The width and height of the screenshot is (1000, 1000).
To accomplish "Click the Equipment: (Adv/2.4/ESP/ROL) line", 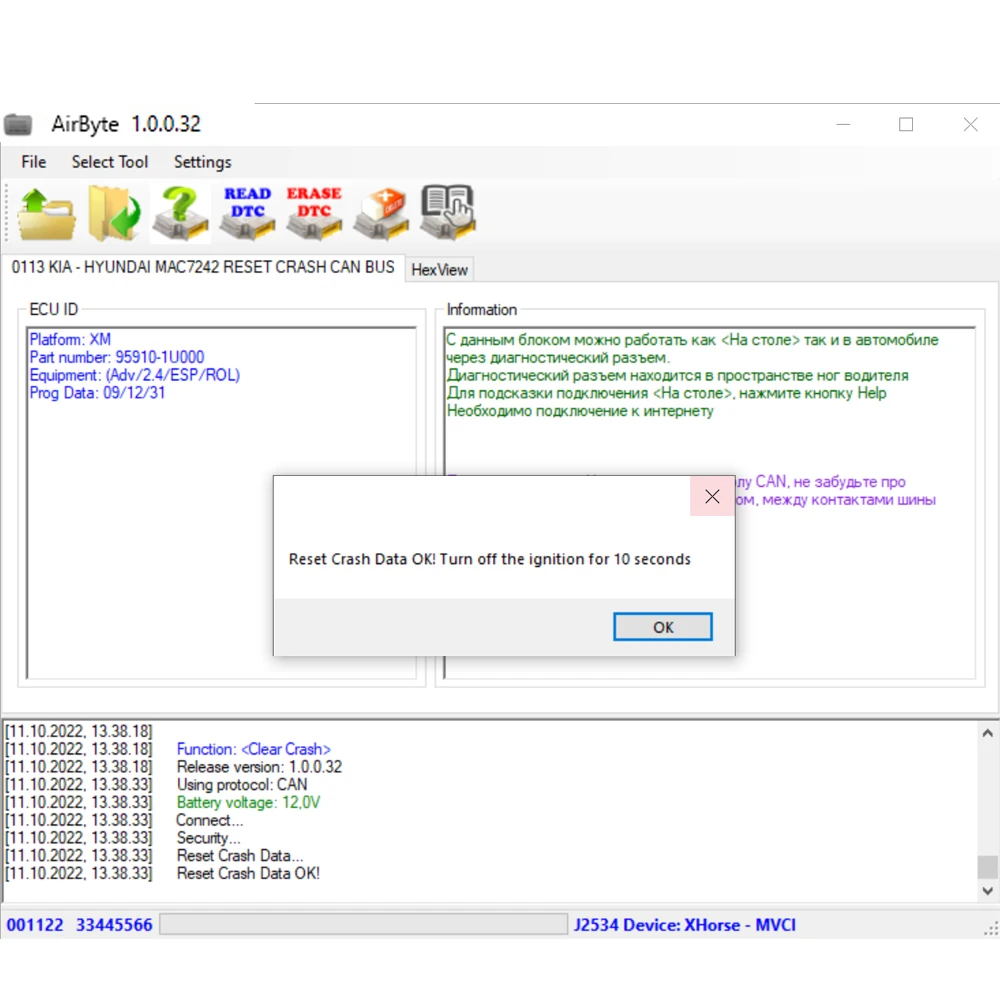I will point(135,375).
